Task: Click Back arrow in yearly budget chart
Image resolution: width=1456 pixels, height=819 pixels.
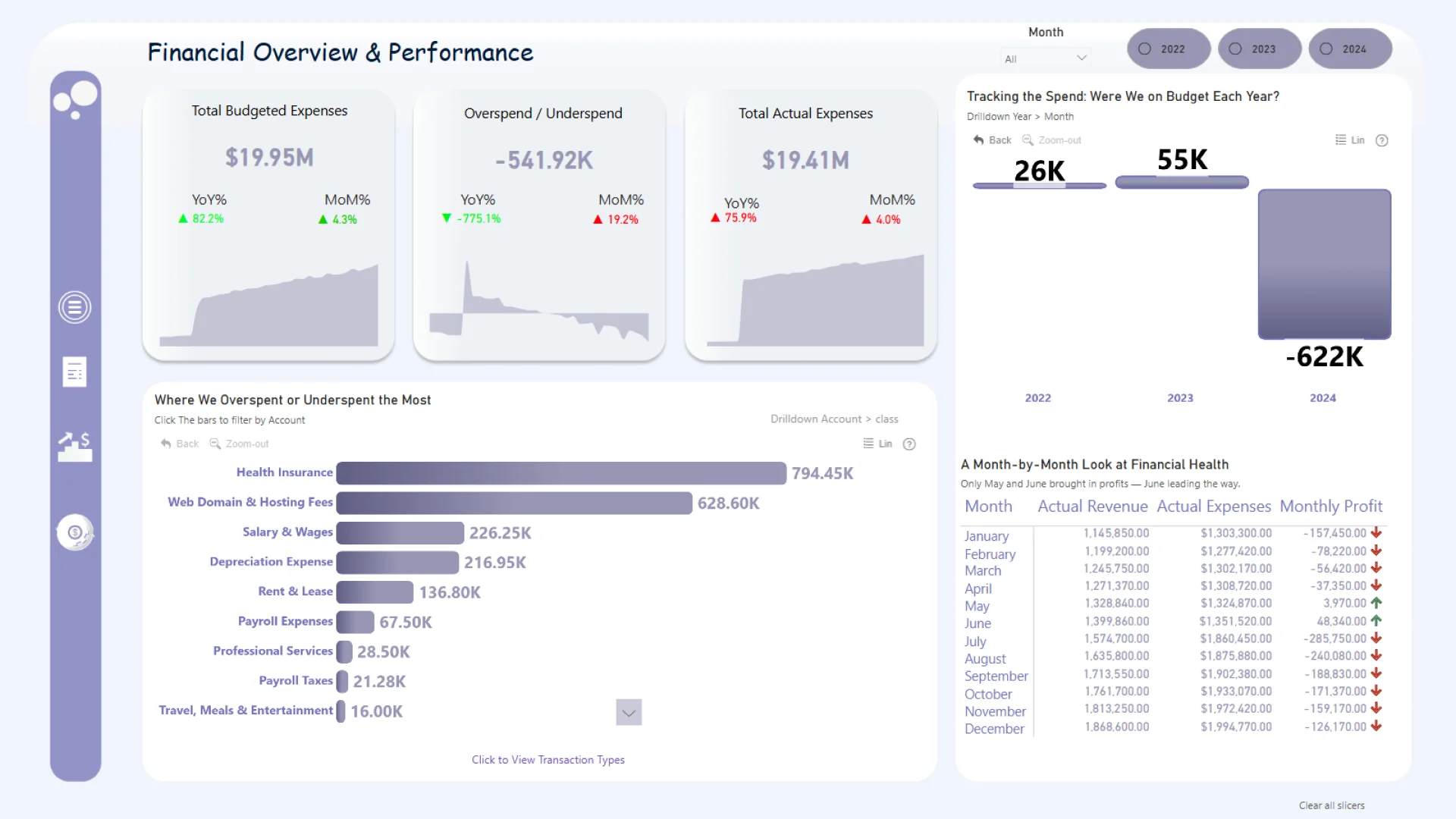Action: (x=992, y=140)
